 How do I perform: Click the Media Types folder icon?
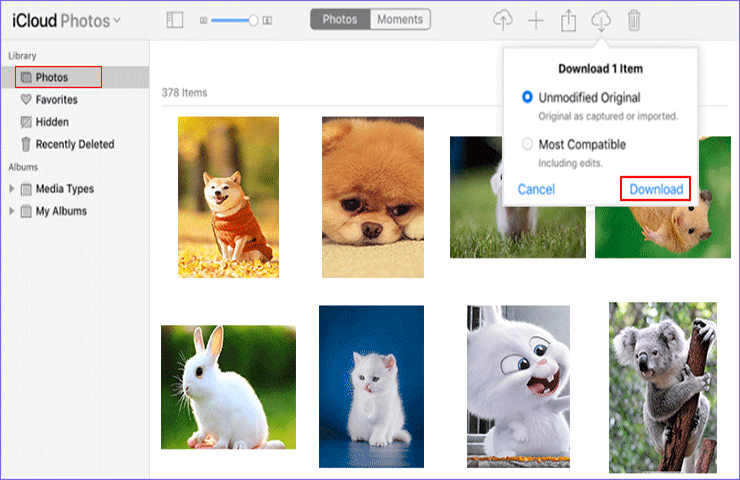point(26,189)
